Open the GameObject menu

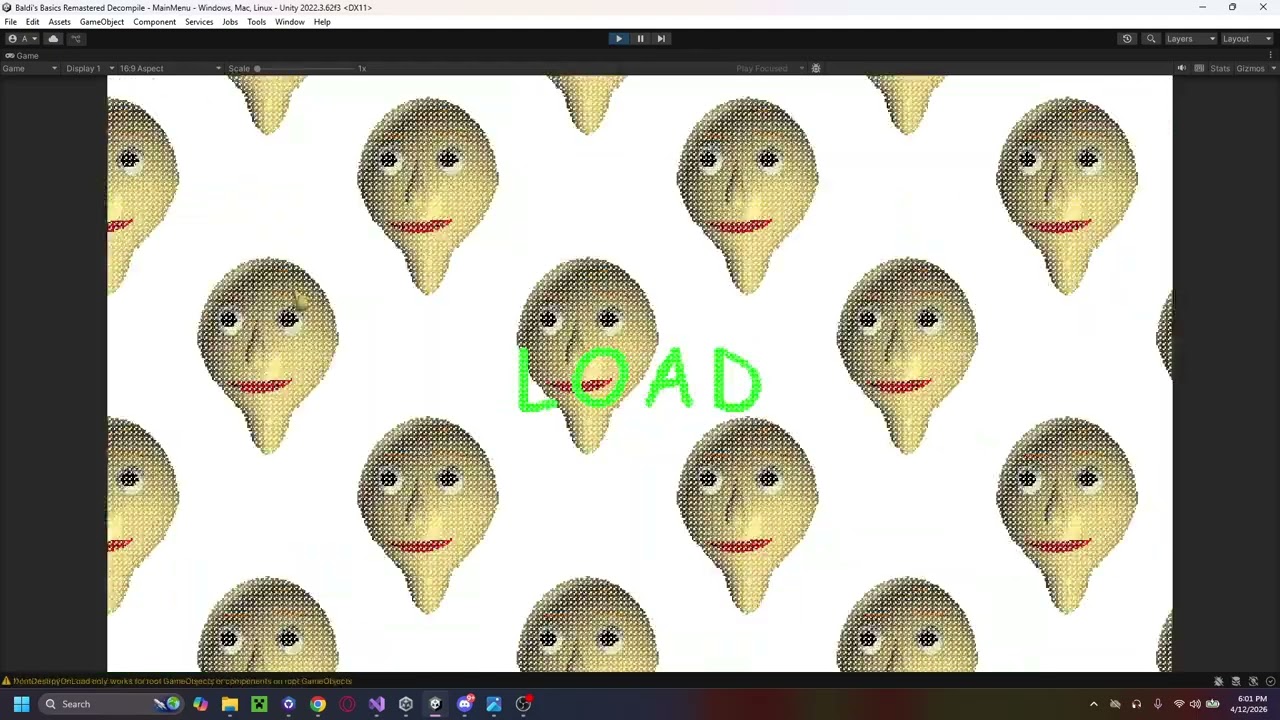coord(102,22)
